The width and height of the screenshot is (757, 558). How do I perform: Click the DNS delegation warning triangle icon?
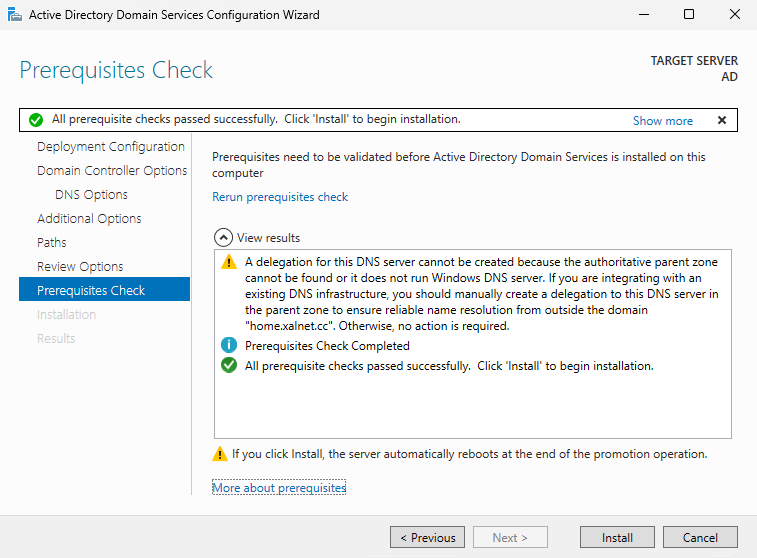click(228, 262)
